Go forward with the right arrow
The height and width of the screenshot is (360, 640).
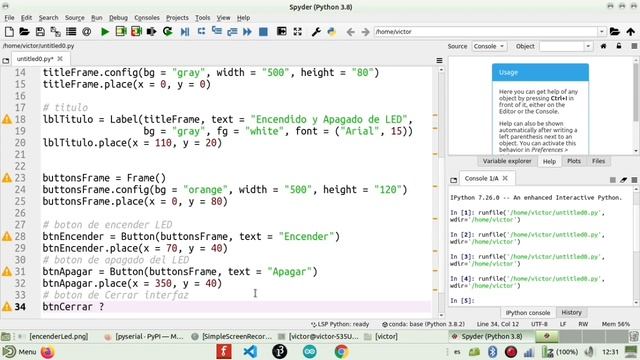366,31
